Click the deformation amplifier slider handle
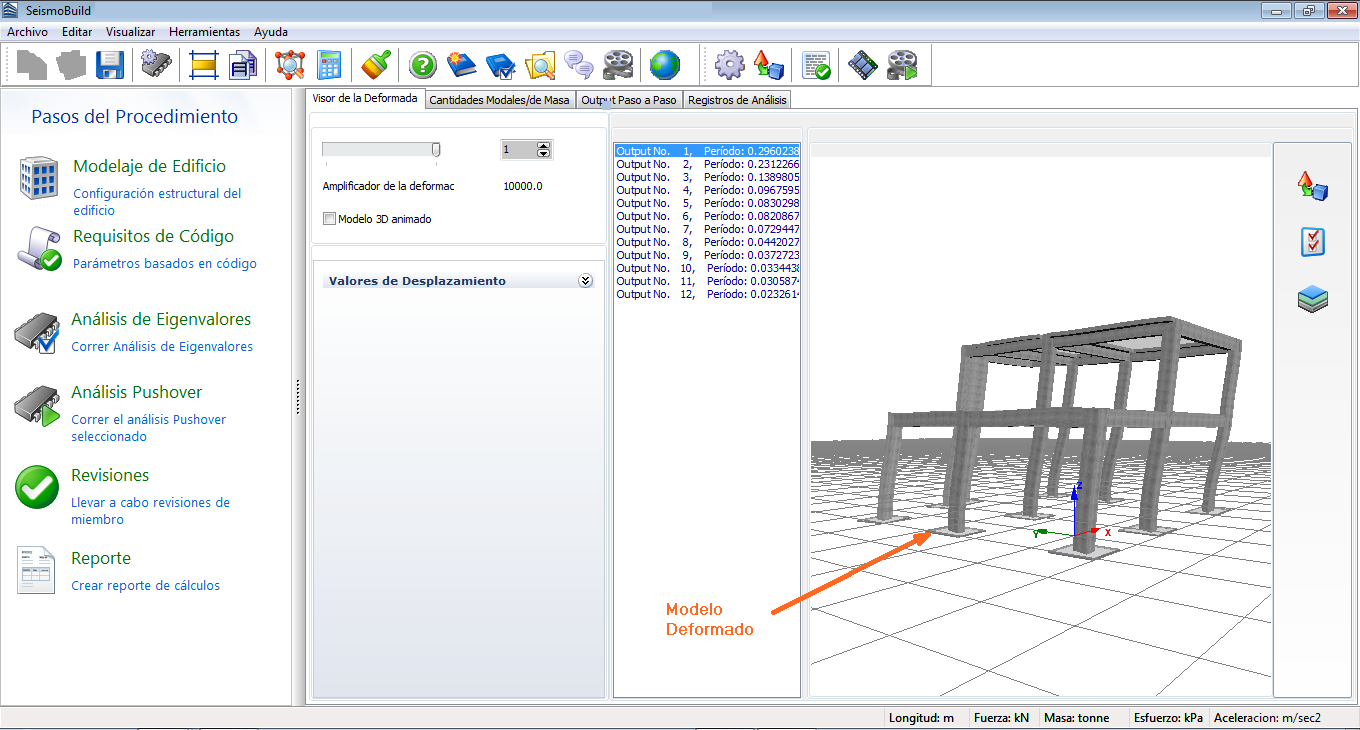The height and width of the screenshot is (730, 1360). [436, 149]
